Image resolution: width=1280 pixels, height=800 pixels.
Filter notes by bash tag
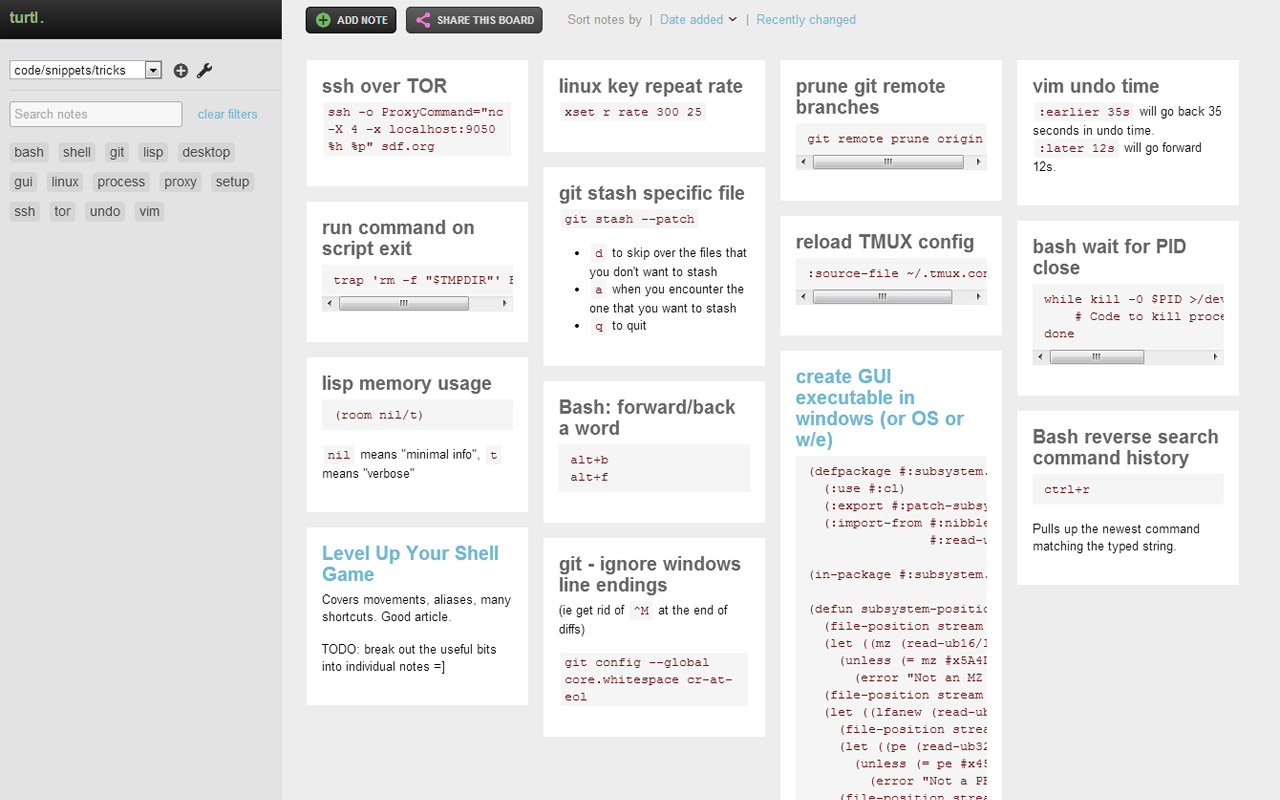(29, 152)
